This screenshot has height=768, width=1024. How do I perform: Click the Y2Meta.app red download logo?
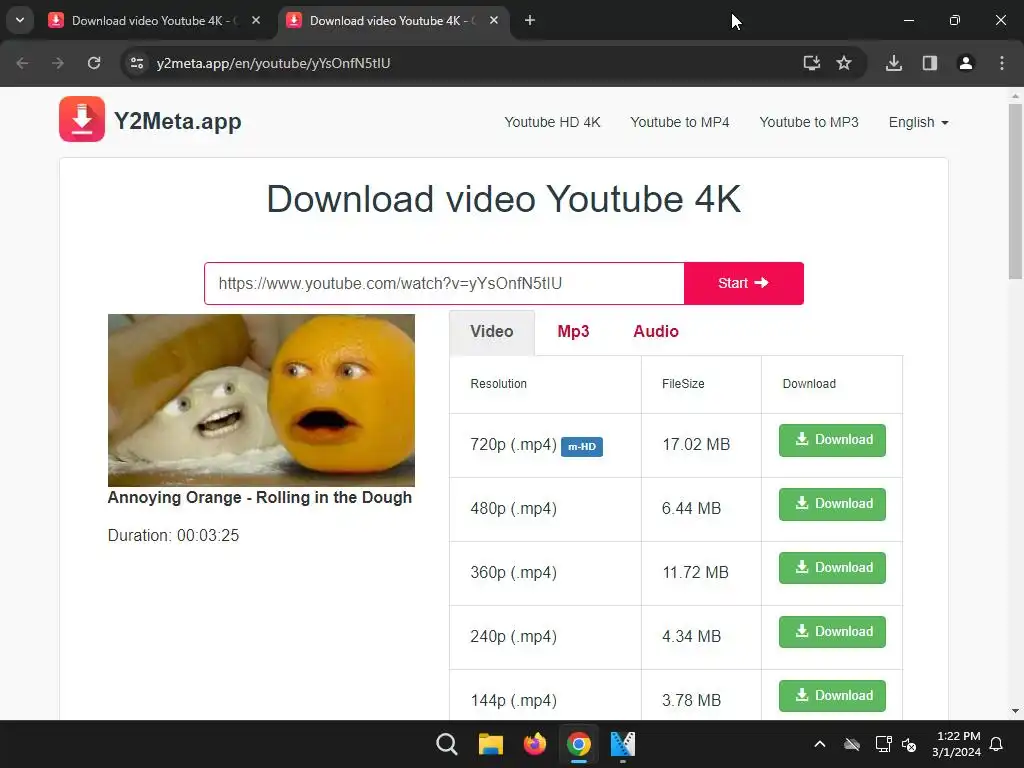(82, 119)
